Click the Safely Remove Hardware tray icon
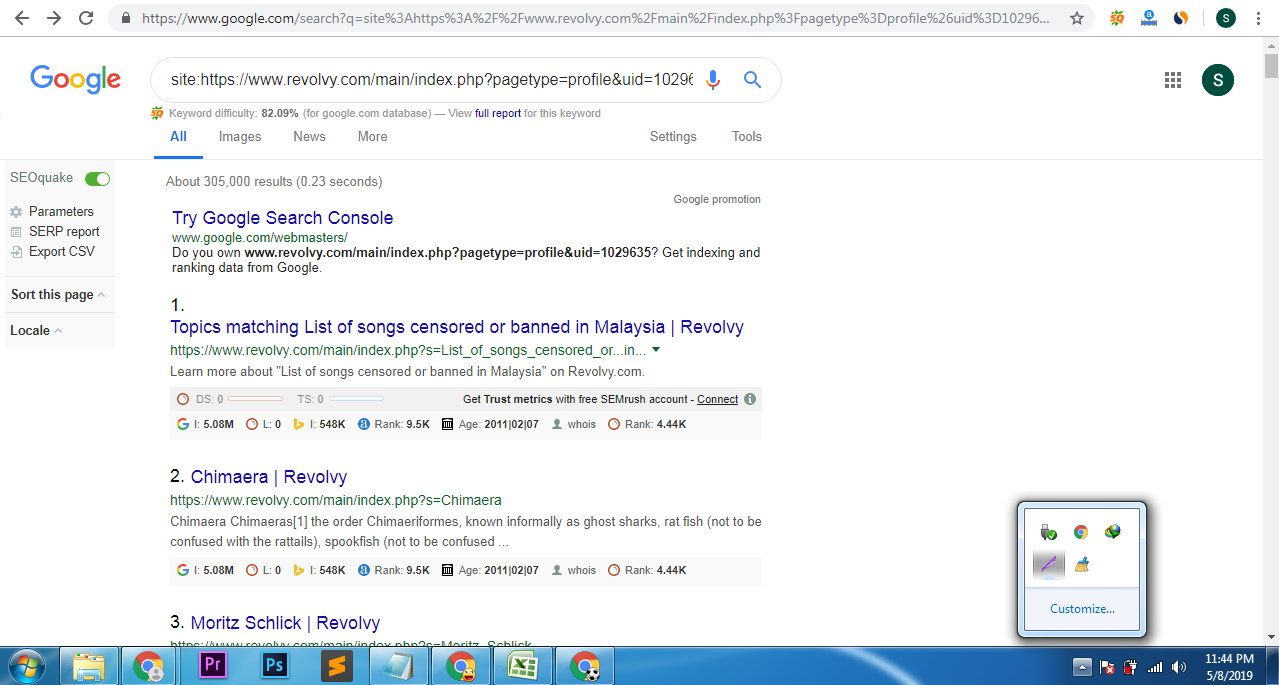The height and width of the screenshot is (685, 1279). point(1048,532)
